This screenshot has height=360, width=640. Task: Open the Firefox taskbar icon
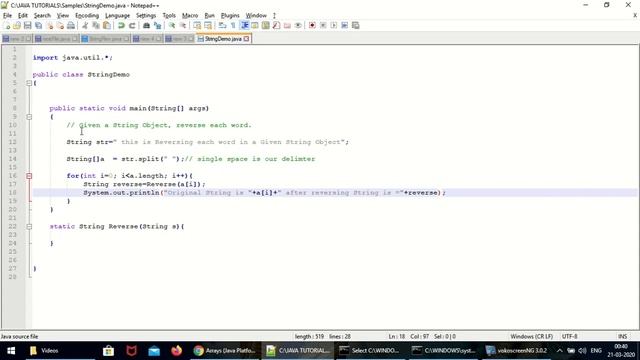pos(176,351)
